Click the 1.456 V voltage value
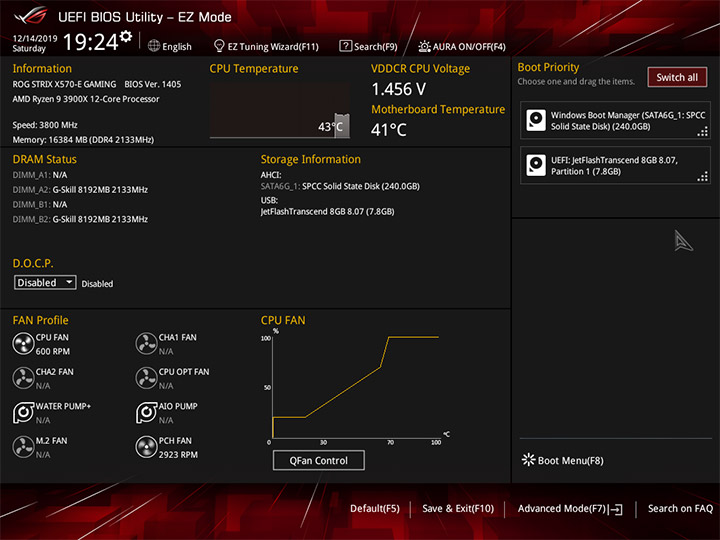720x540 pixels. pyautogui.click(x=399, y=89)
